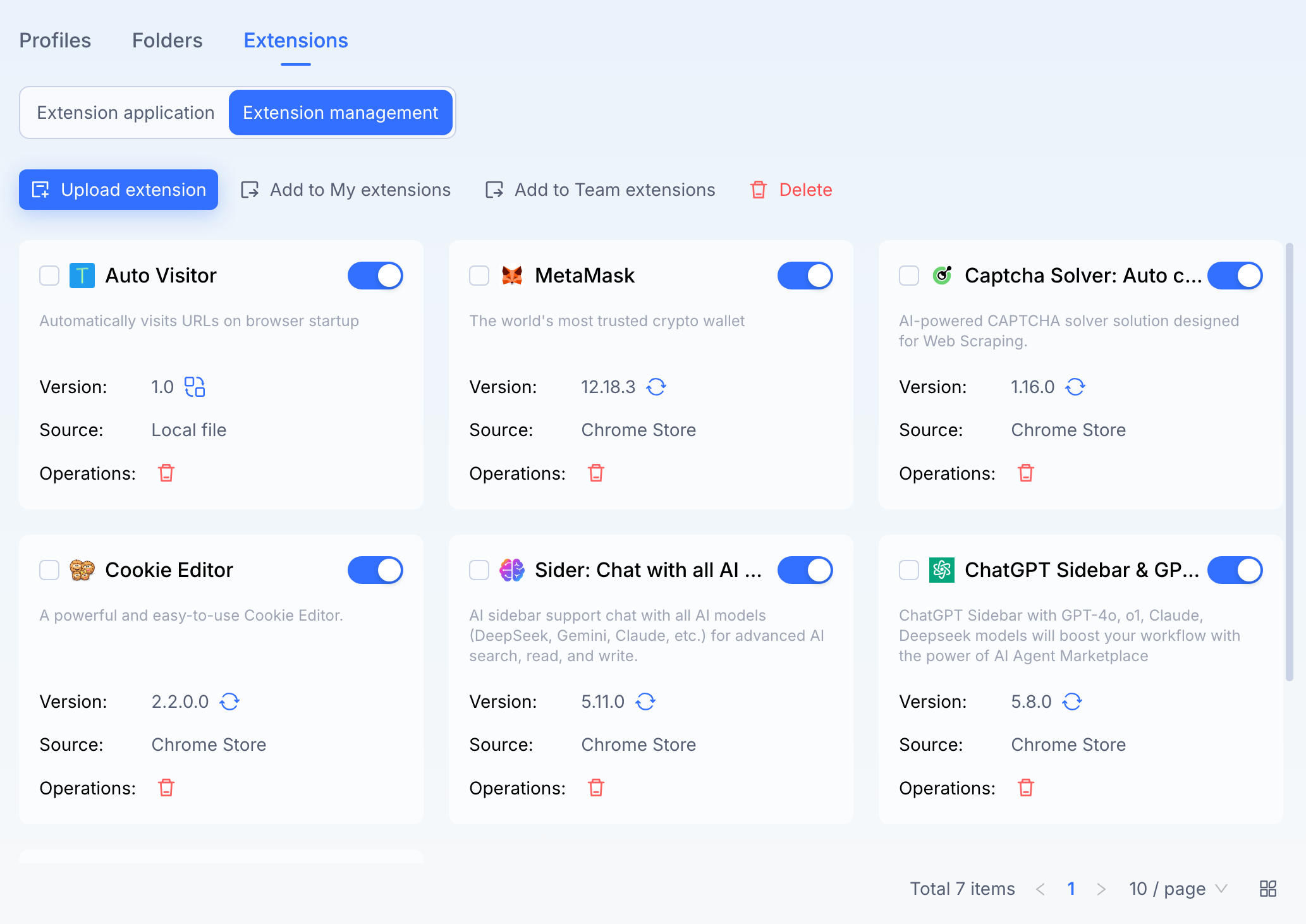
Task: Check the Sider checkbox
Action: pyautogui.click(x=479, y=570)
